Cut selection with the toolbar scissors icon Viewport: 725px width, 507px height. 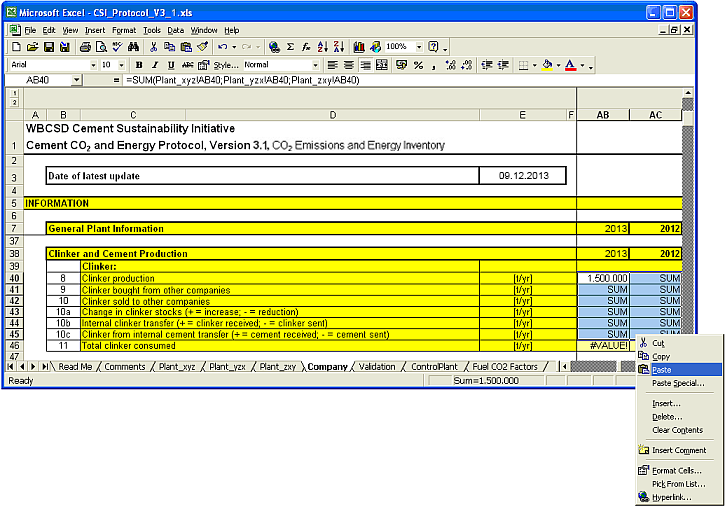(x=154, y=47)
